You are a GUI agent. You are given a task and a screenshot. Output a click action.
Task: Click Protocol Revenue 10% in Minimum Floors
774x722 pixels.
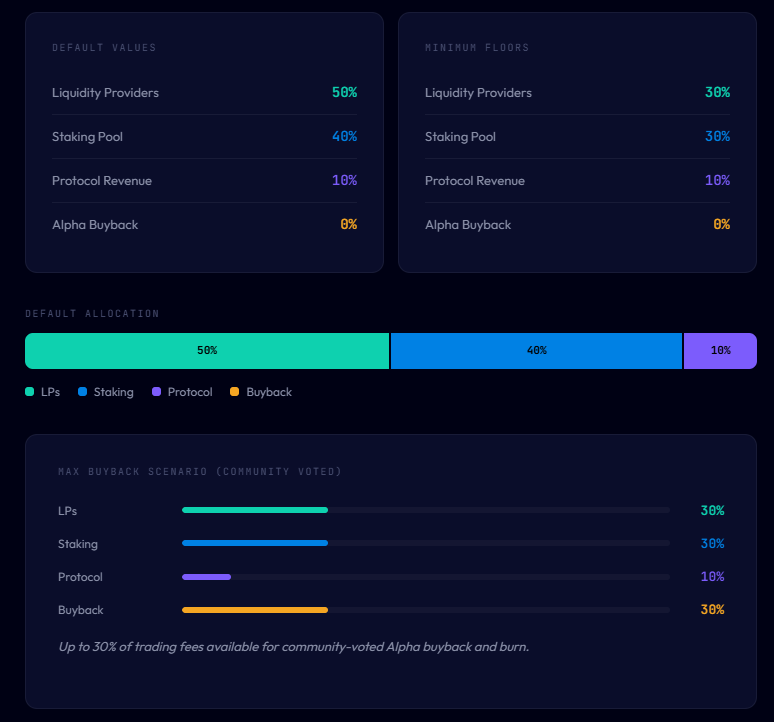tap(717, 181)
